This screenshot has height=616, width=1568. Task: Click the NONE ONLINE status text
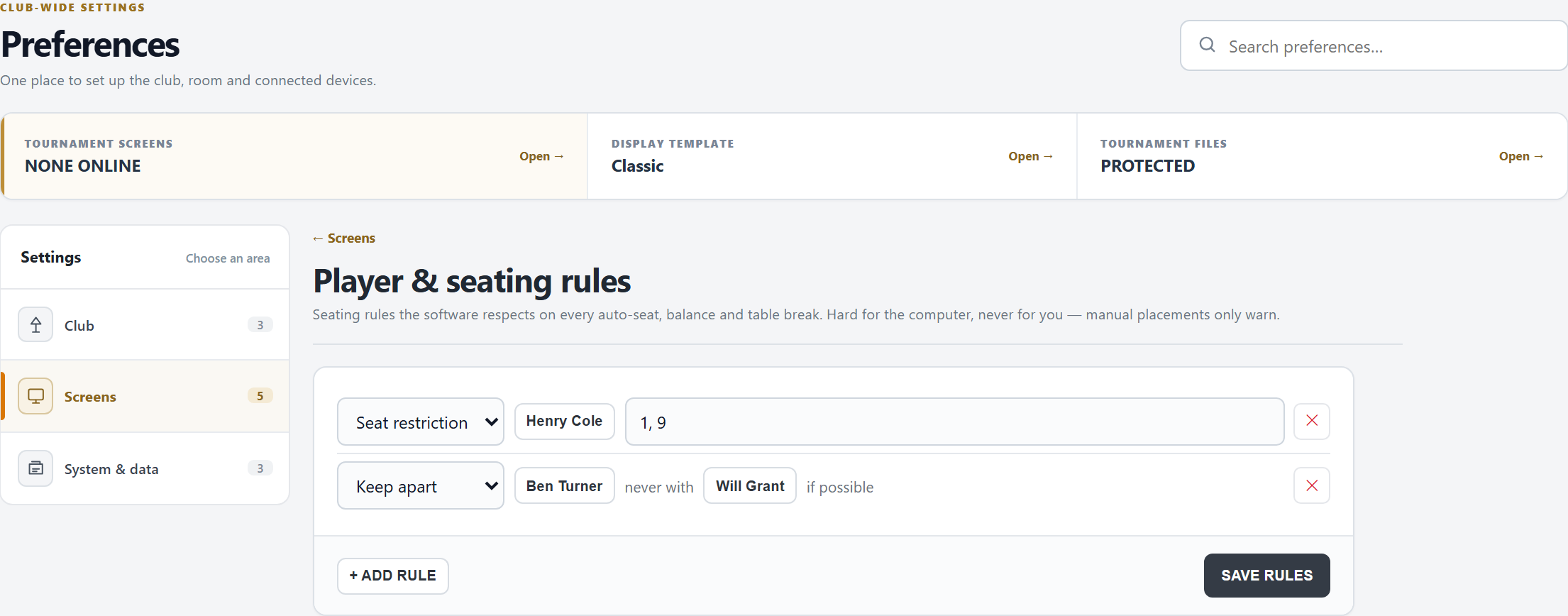pos(83,166)
